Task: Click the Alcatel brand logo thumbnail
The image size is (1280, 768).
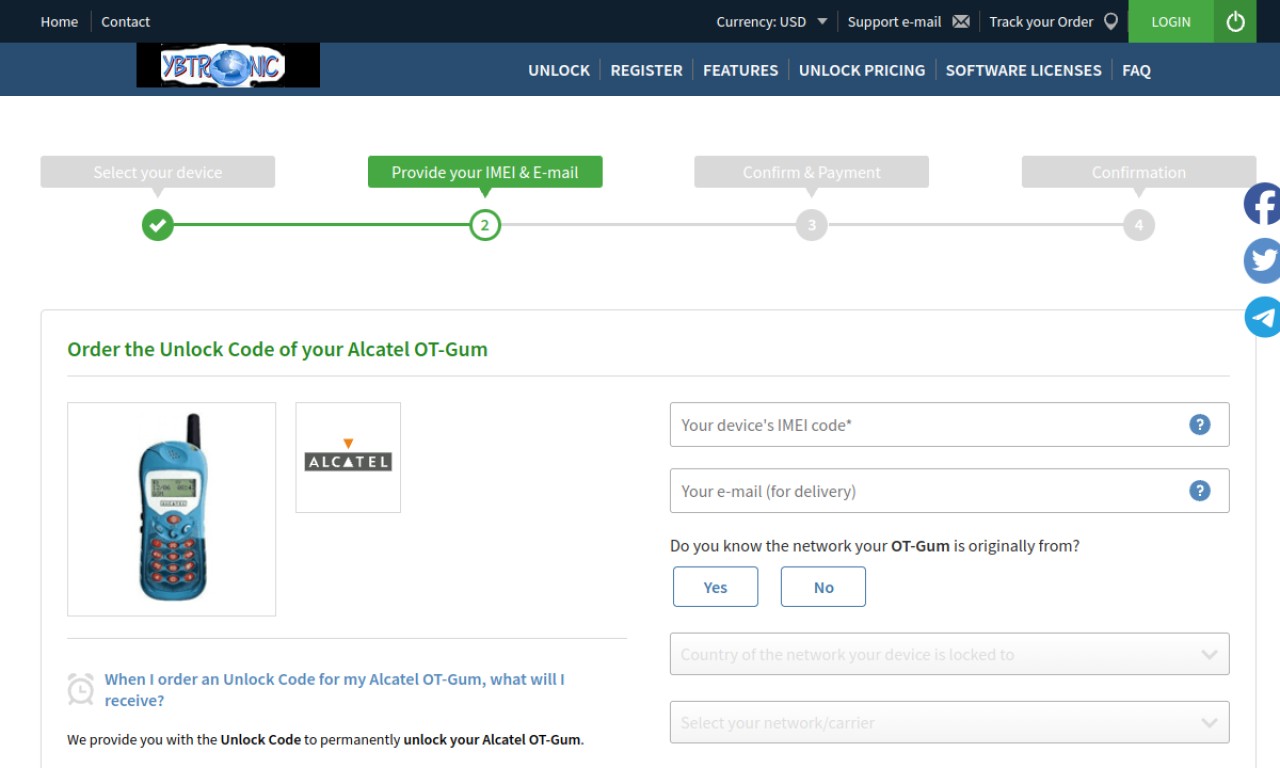Action: (x=348, y=458)
